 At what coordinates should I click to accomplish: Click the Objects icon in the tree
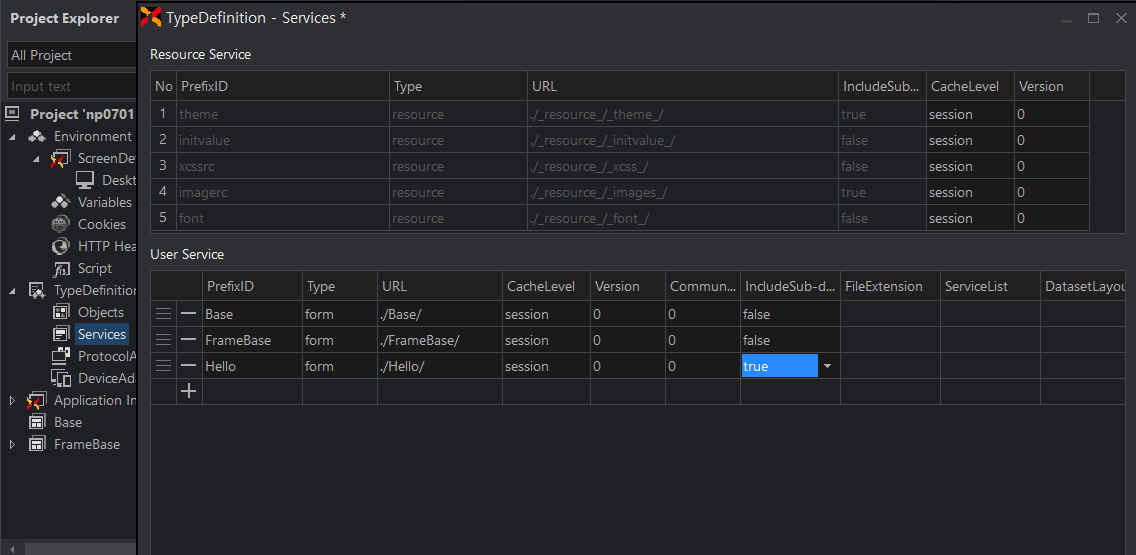(61, 312)
